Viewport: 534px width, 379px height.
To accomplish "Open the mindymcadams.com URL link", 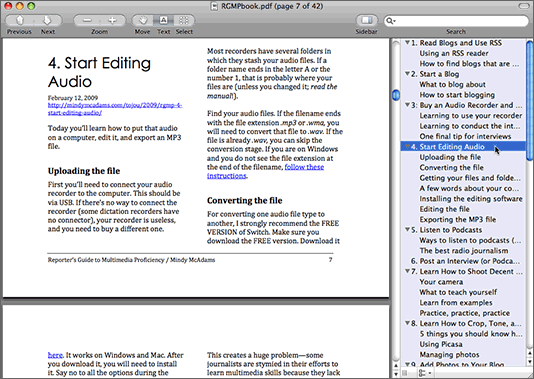I will pos(115,109).
